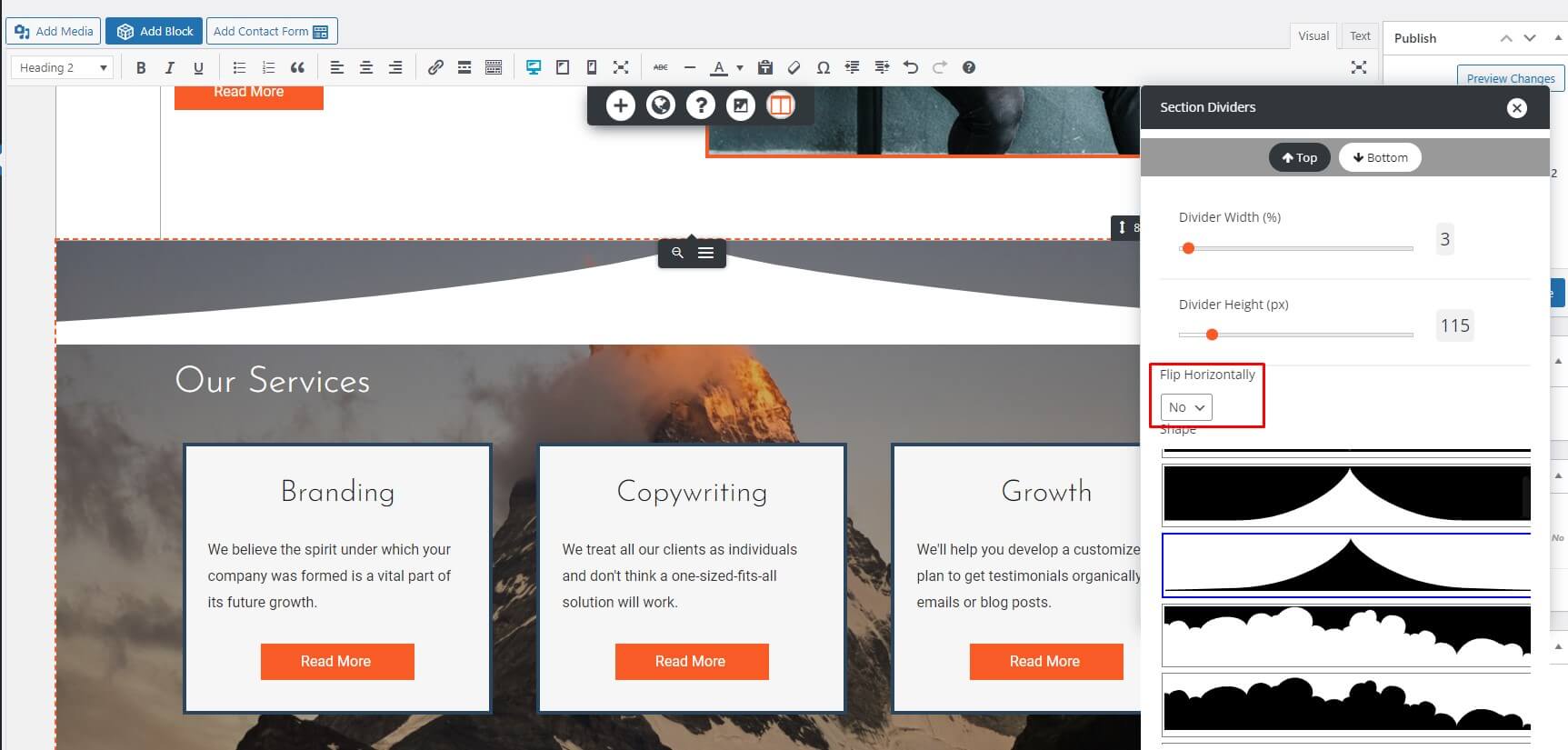Move Publish panel down
The height and width of the screenshot is (750, 1568).
(x=1530, y=38)
